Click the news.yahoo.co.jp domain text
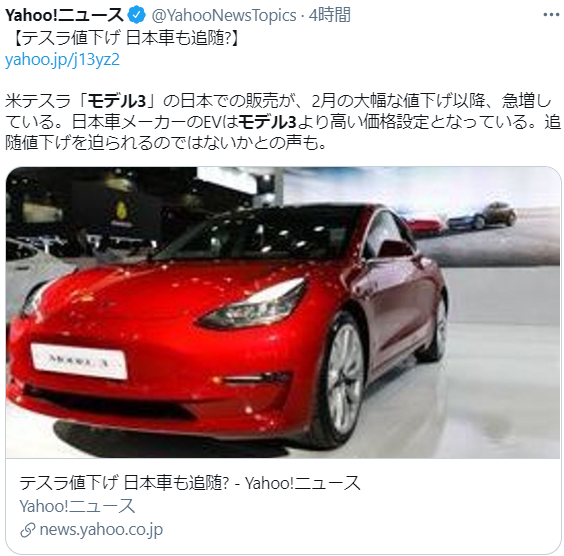This screenshot has width=564, height=556. tap(101, 530)
